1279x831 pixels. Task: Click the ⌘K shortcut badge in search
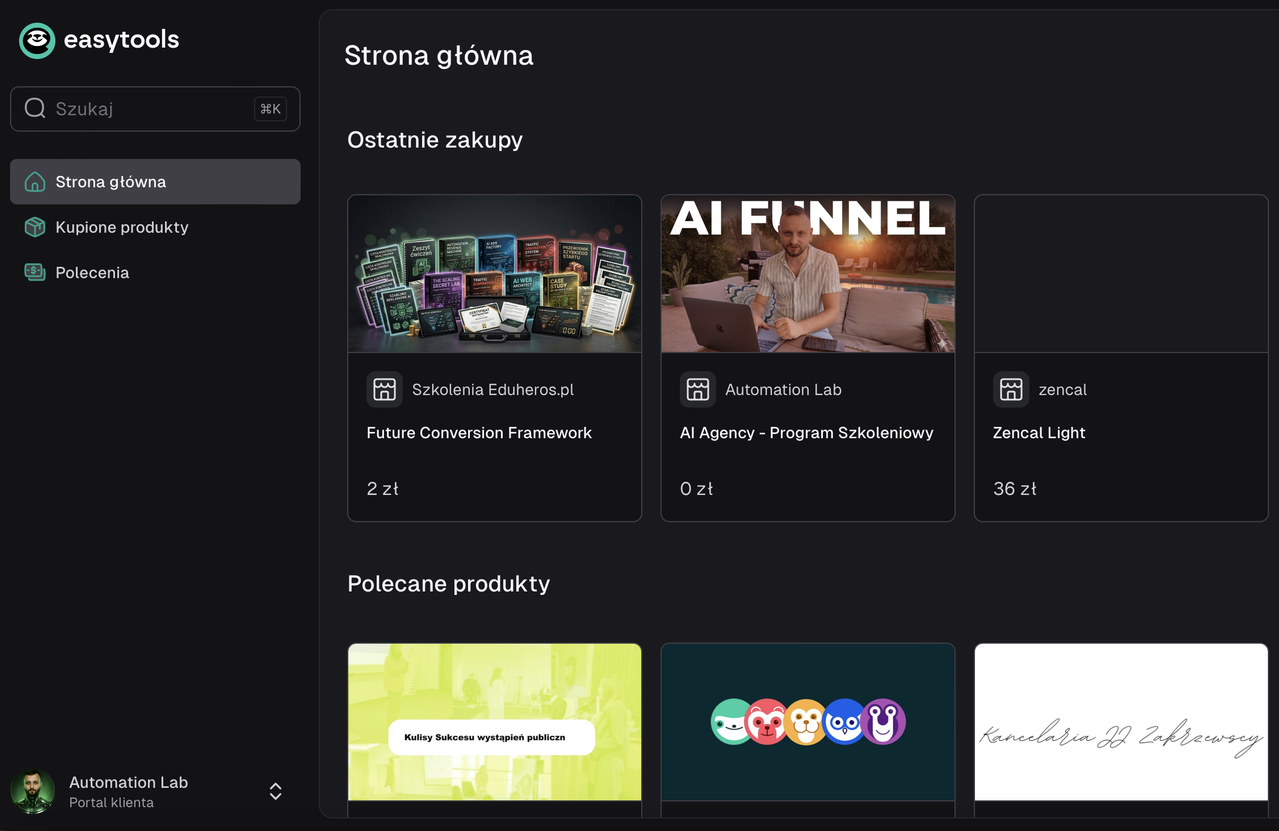tap(270, 109)
